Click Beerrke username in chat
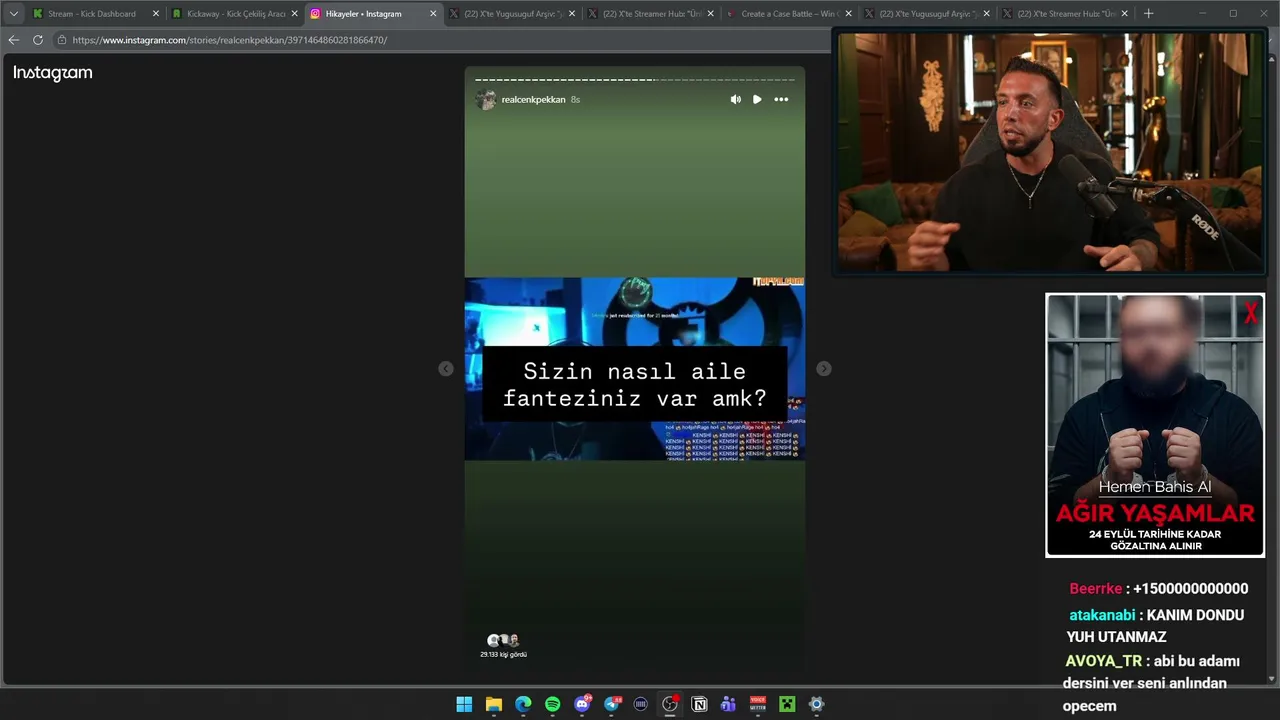This screenshot has width=1280, height=720. pyautogui.click(x=1096, y=589)
